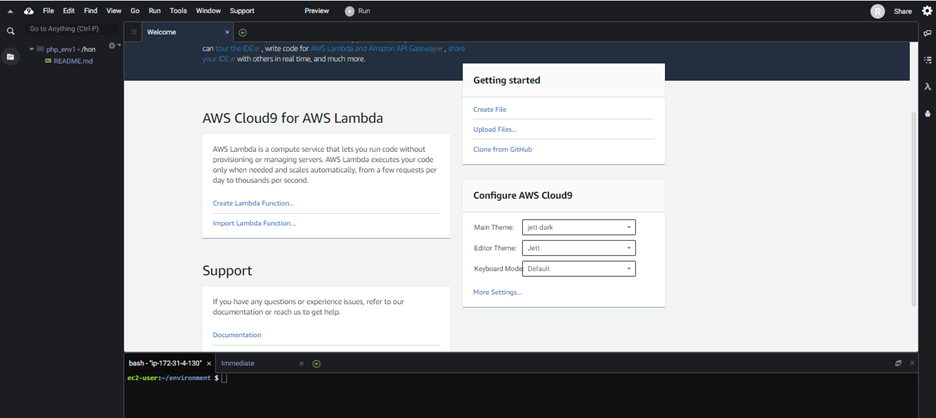Click the Preview button
The image size is (936, 418).
[x=316, y=11]
